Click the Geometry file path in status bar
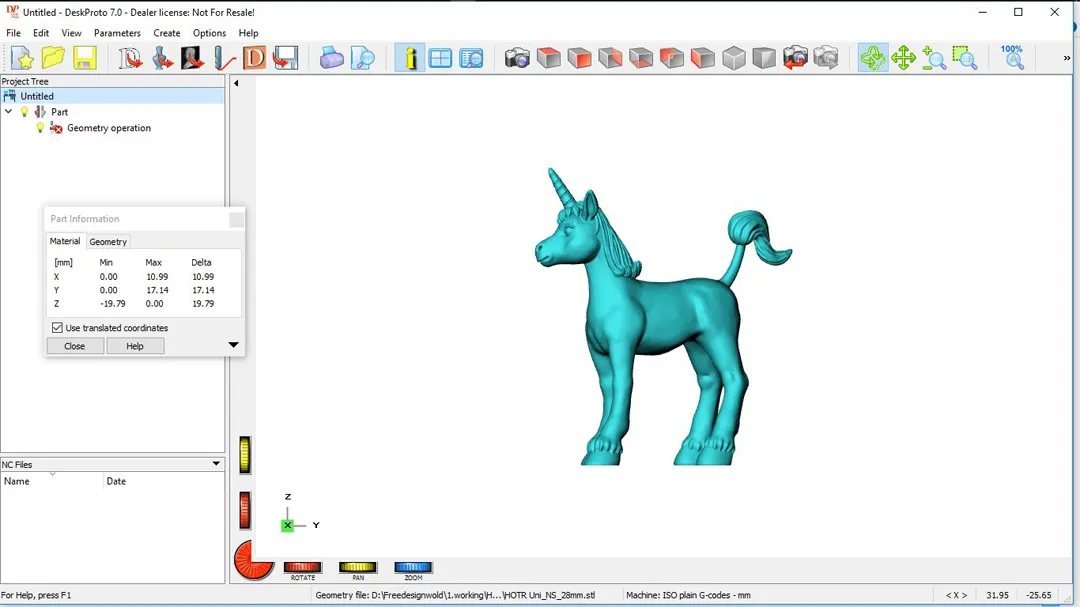 [455, 595]
